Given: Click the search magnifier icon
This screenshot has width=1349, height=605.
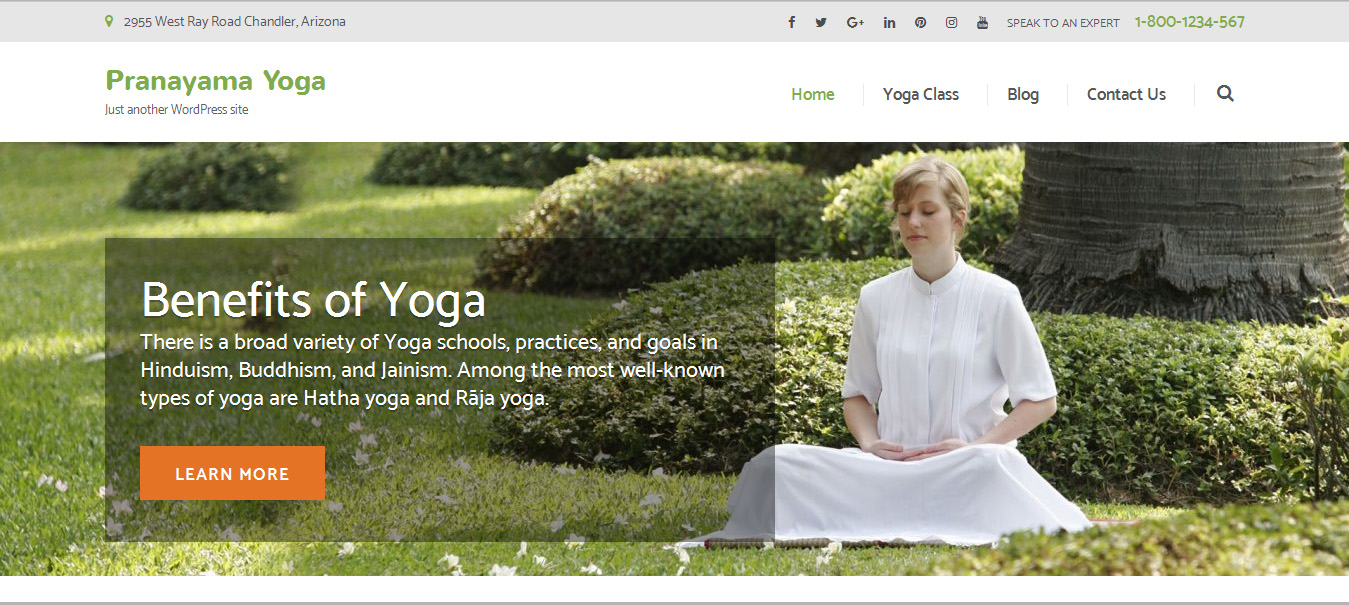Looking at the screenshot, I should pyautogui.click(x=1225, y=94).
